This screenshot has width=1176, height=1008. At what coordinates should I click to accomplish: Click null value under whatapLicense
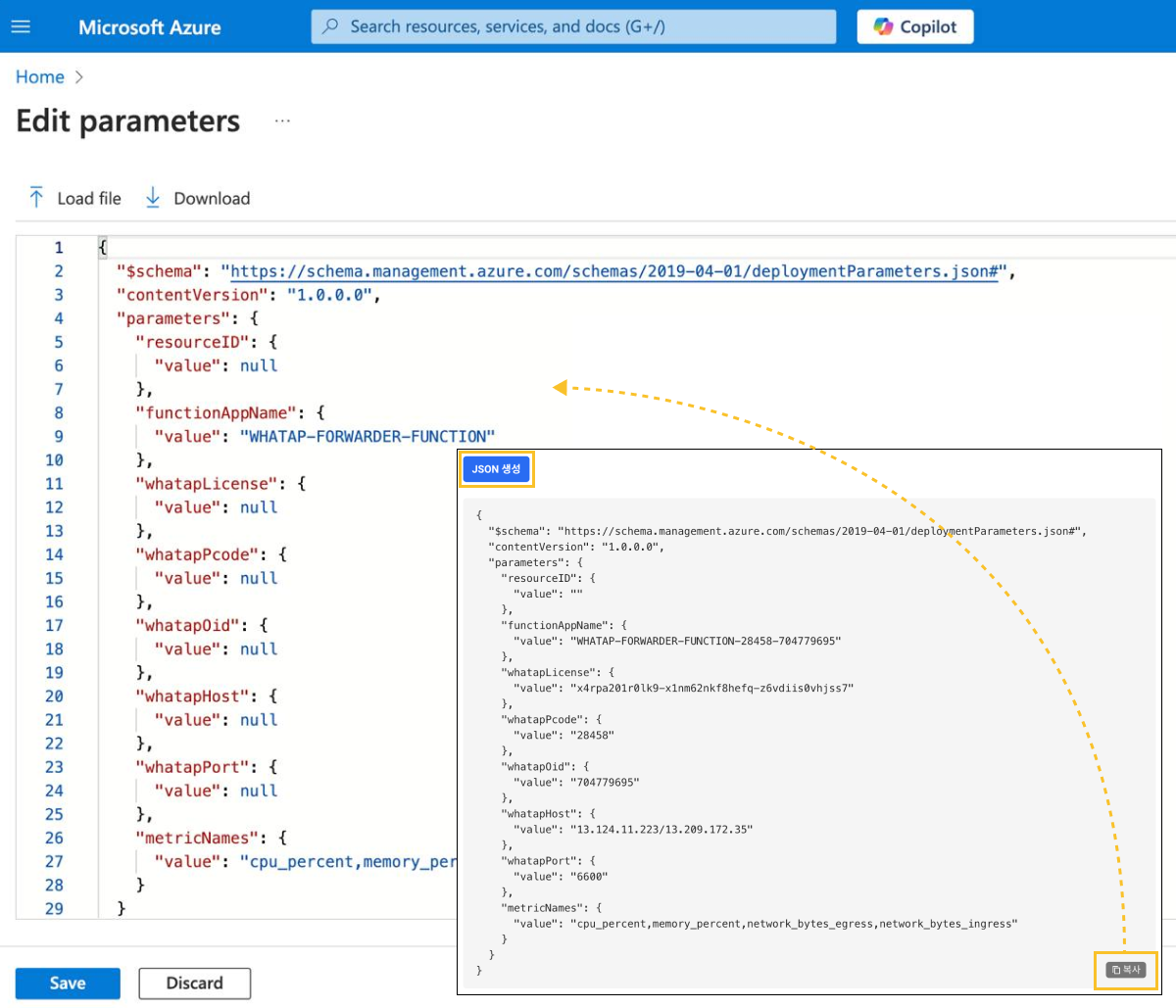pos(259,507)
